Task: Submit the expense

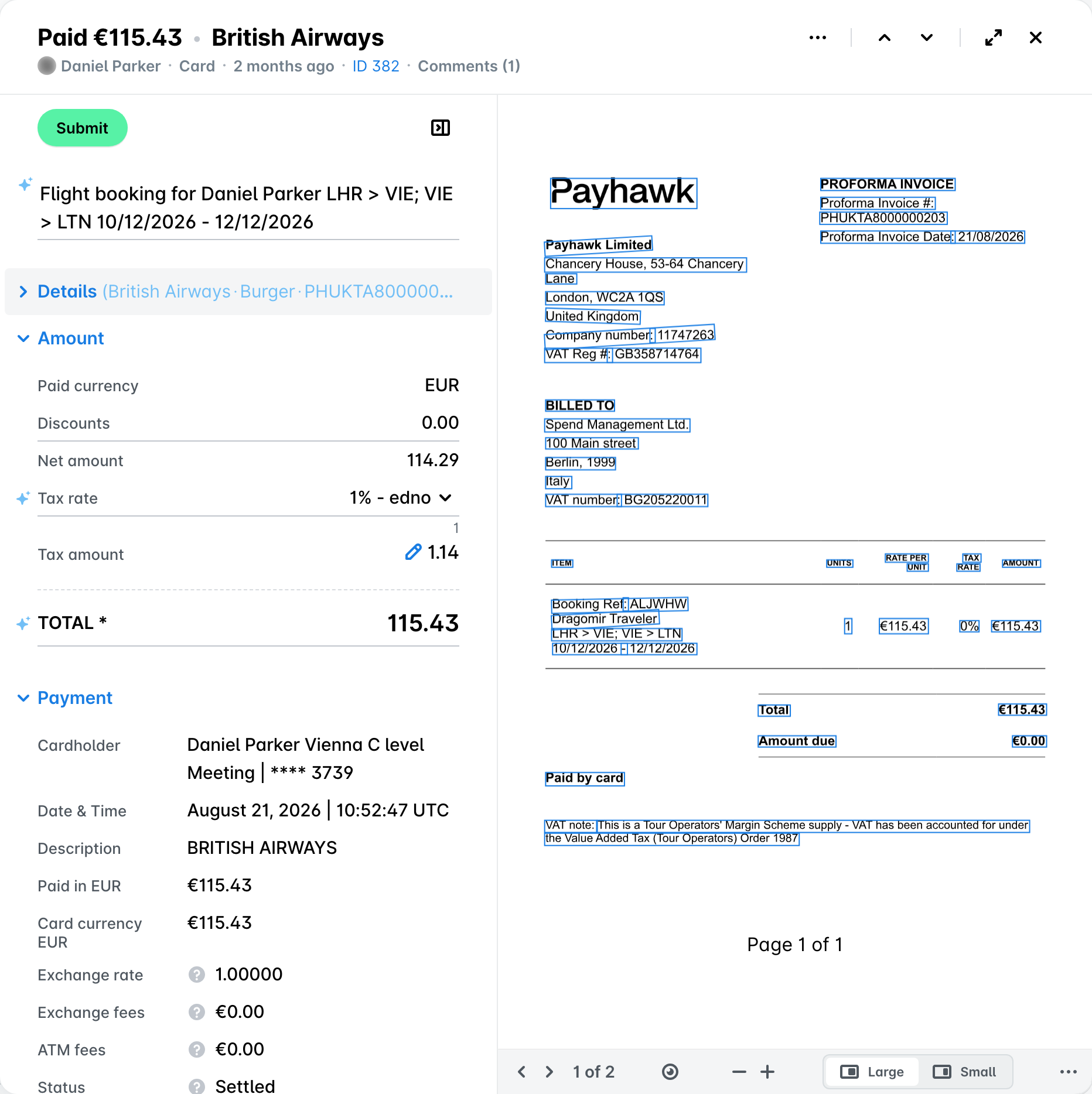Action: tap(82, 128)
